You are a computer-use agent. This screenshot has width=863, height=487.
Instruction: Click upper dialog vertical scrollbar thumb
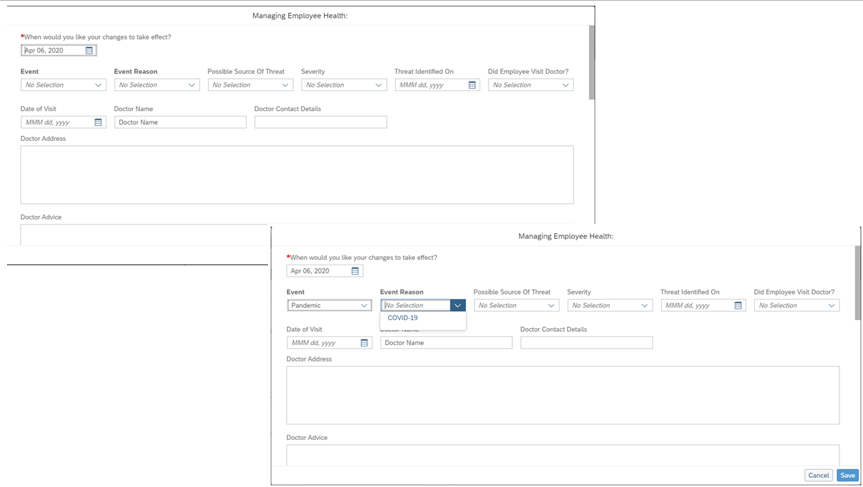point(592,62)
